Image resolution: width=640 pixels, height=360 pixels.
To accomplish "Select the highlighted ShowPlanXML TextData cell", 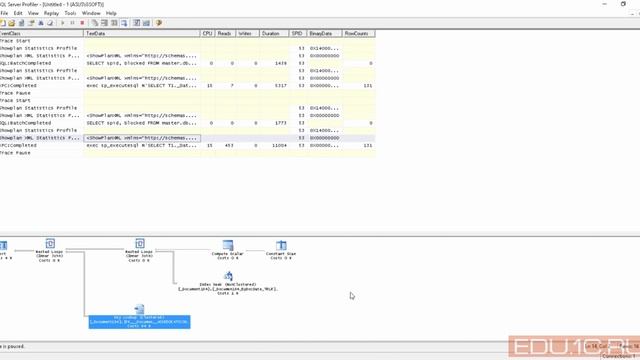I will 142,138.
